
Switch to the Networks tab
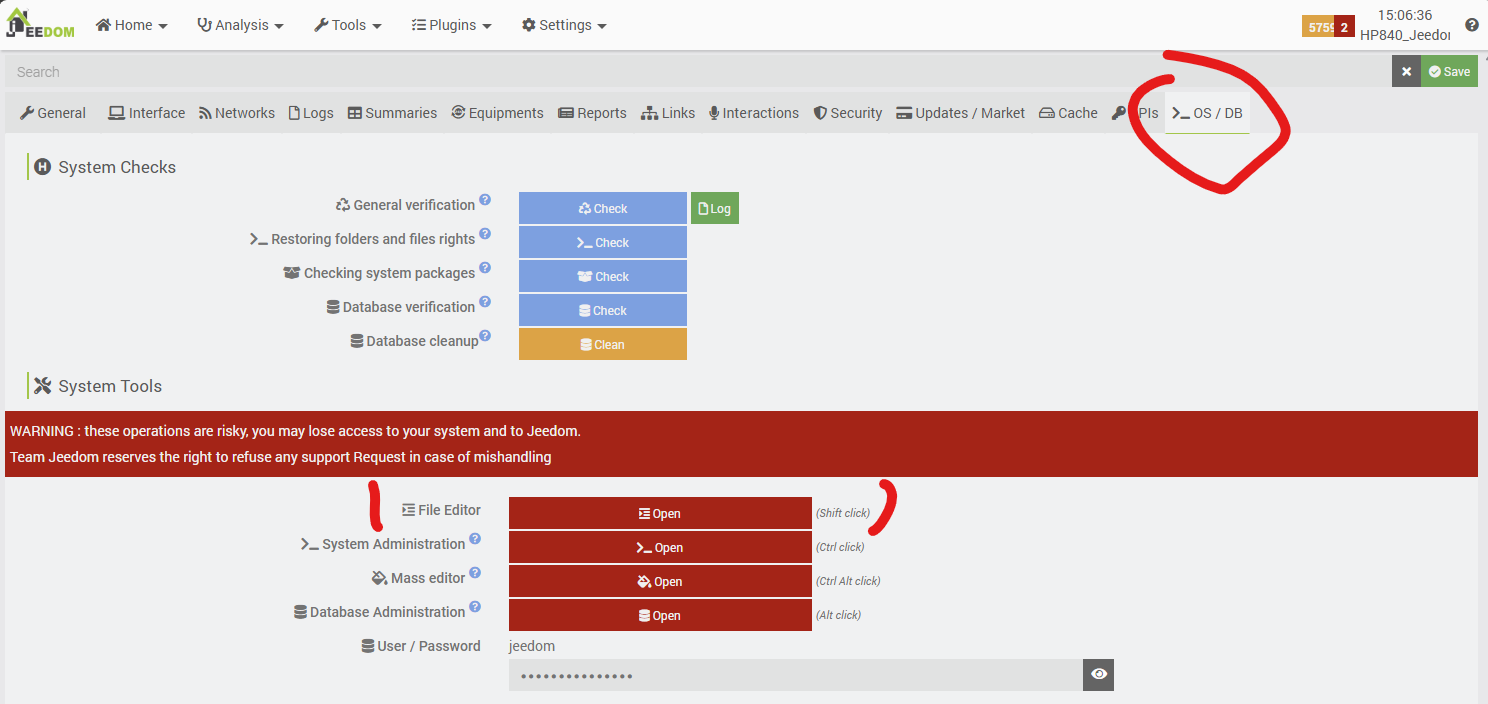236,113
